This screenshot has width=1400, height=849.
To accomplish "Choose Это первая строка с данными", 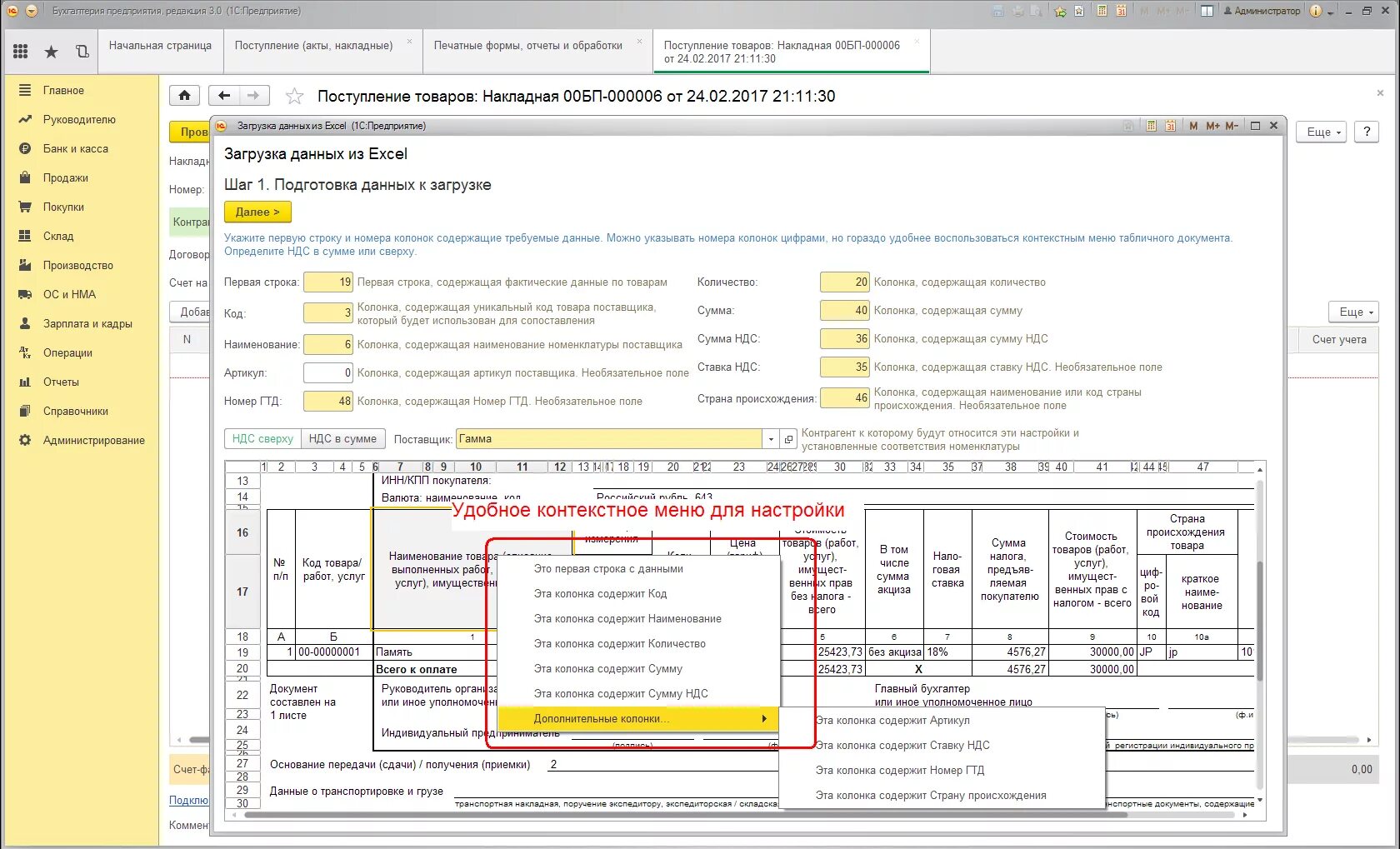I will 608,568.
